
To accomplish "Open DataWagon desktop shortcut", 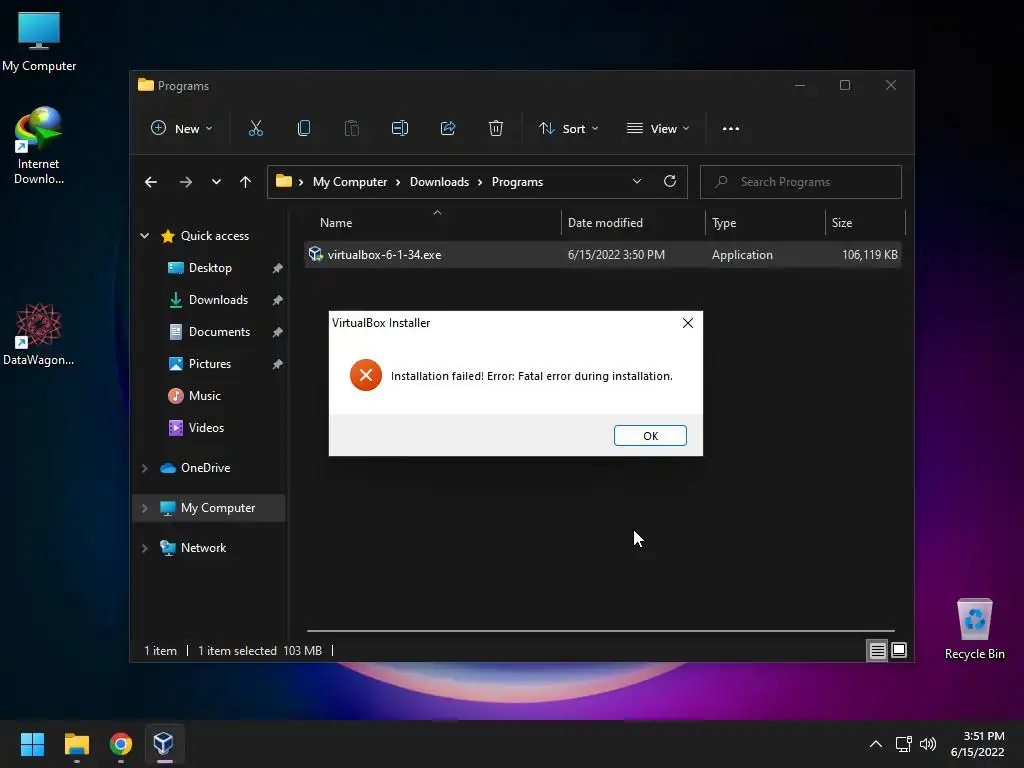I will (39, 334).
